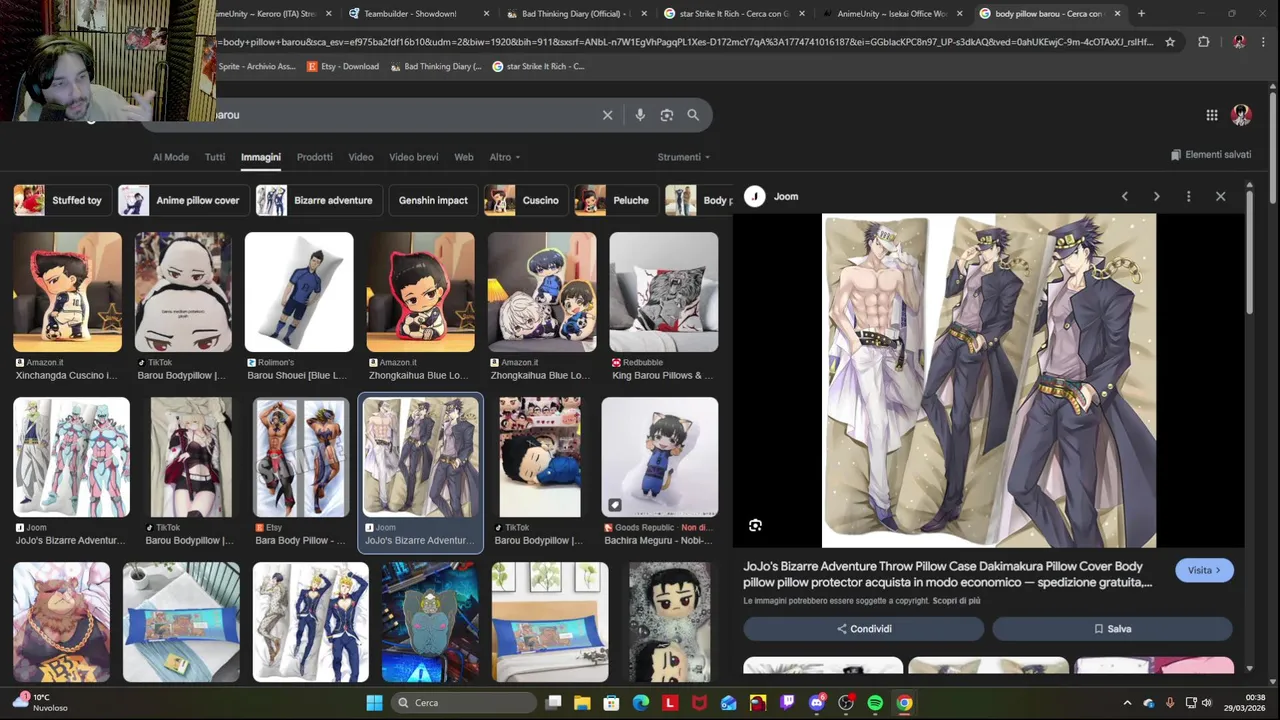The width and height of the screenshot is (1280, 720).
Task: Launch Microsoft Edge from the taskbar
Action: click(x=641, y=703)
